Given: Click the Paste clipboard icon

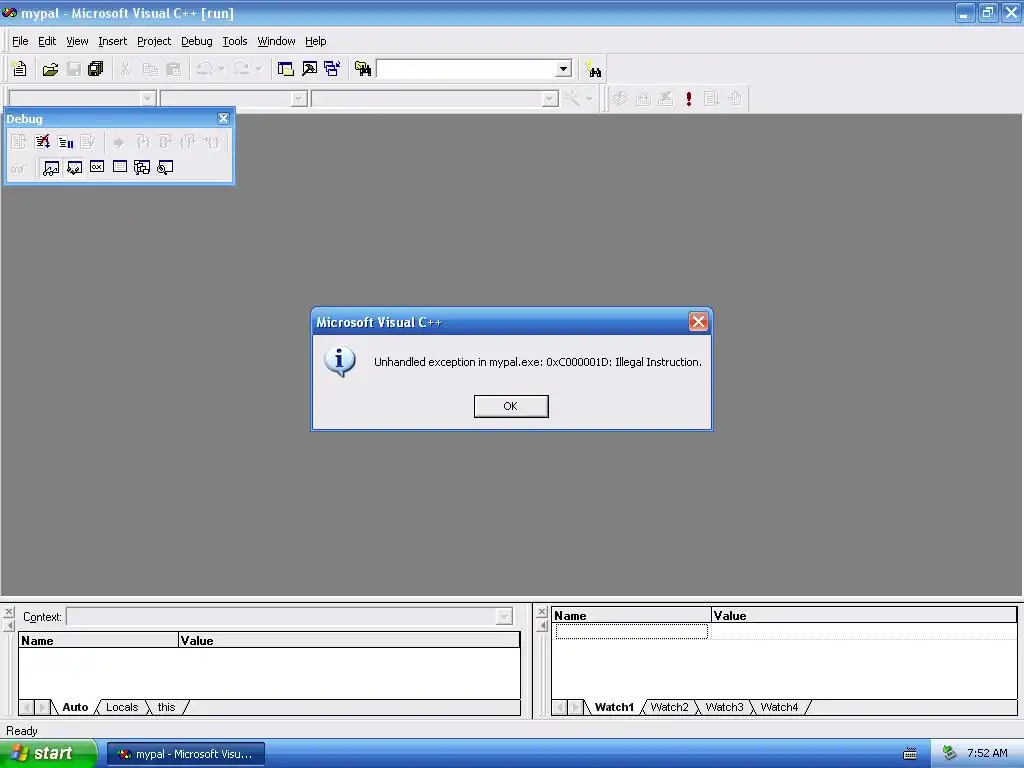Looking at the screenshot, I should tap(173, 69).
